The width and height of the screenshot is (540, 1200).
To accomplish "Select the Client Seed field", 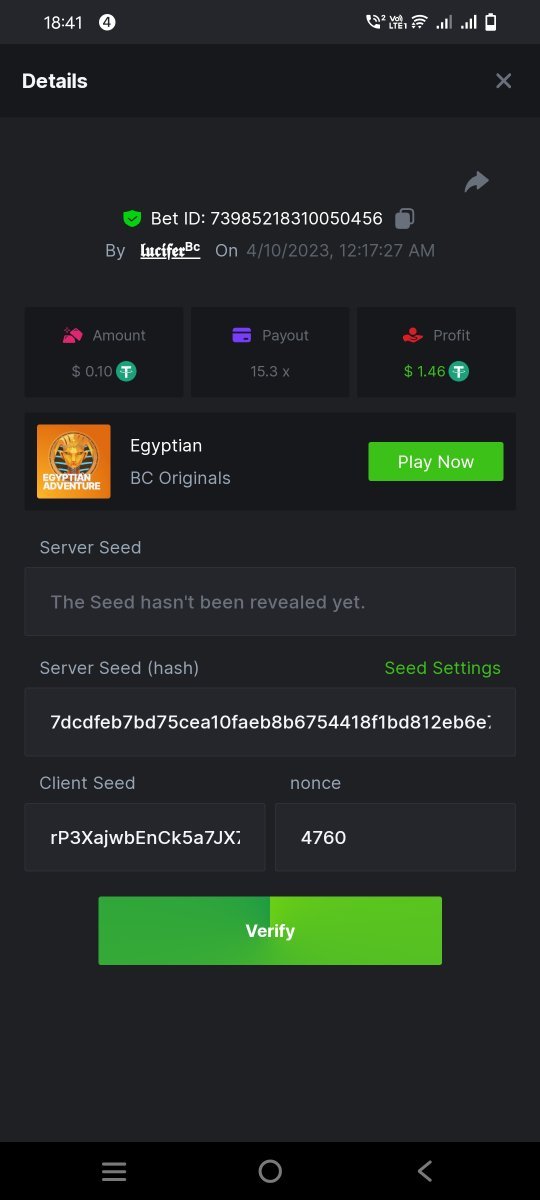I will point(145,837).
